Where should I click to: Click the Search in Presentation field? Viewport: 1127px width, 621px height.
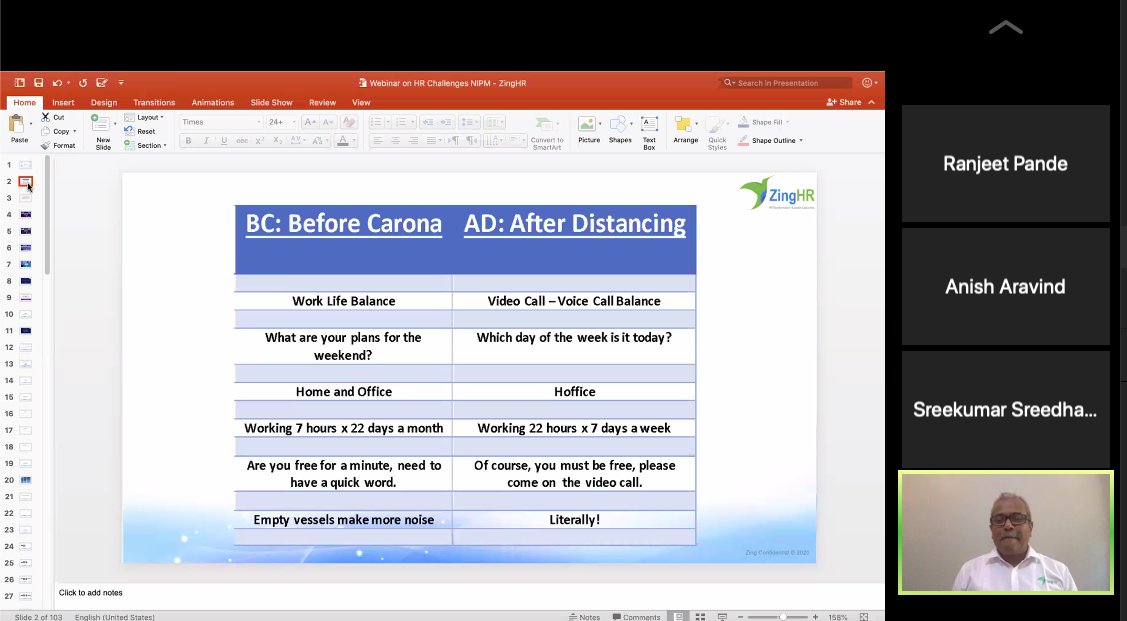786,83
